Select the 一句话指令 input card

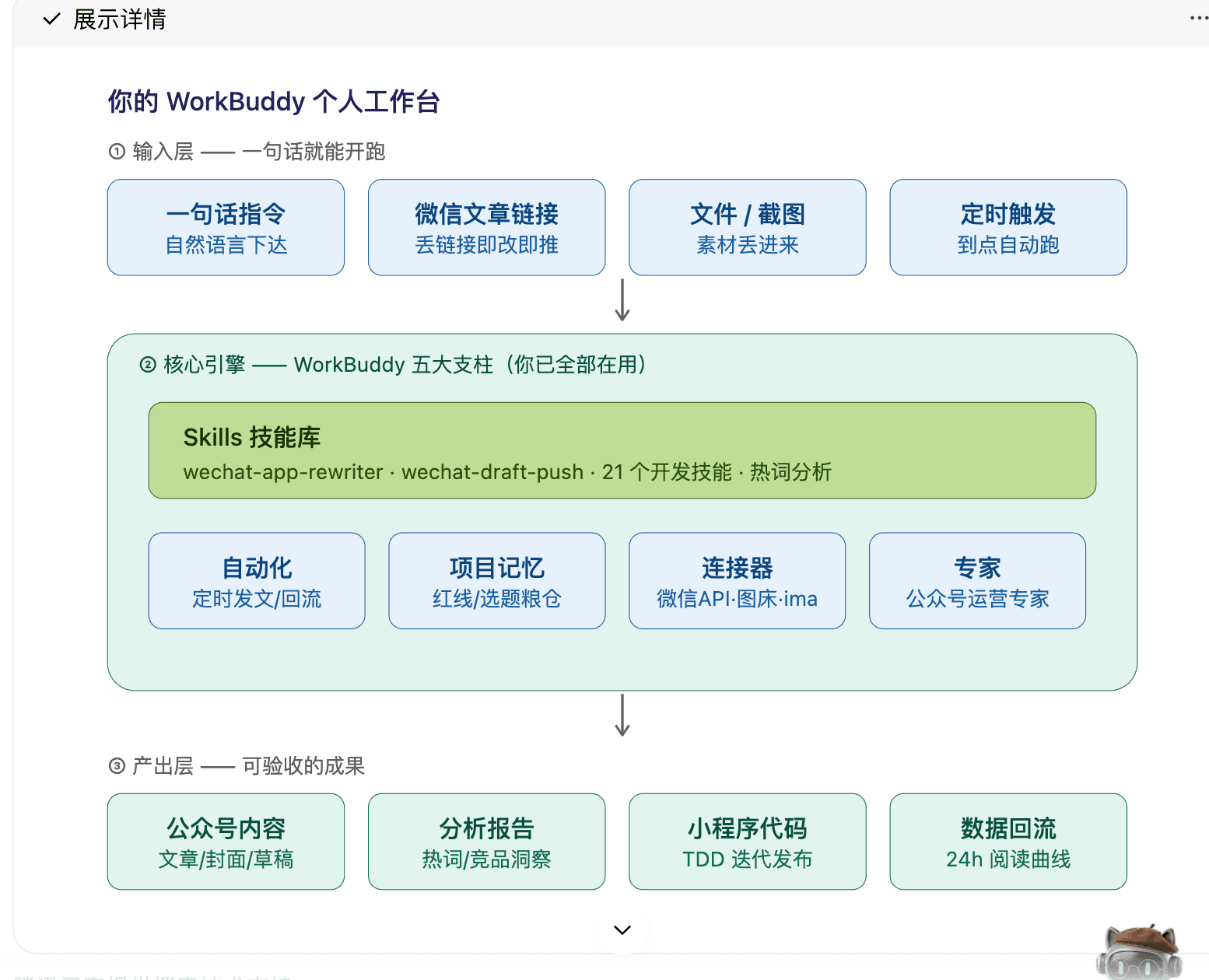pos(226,228)
